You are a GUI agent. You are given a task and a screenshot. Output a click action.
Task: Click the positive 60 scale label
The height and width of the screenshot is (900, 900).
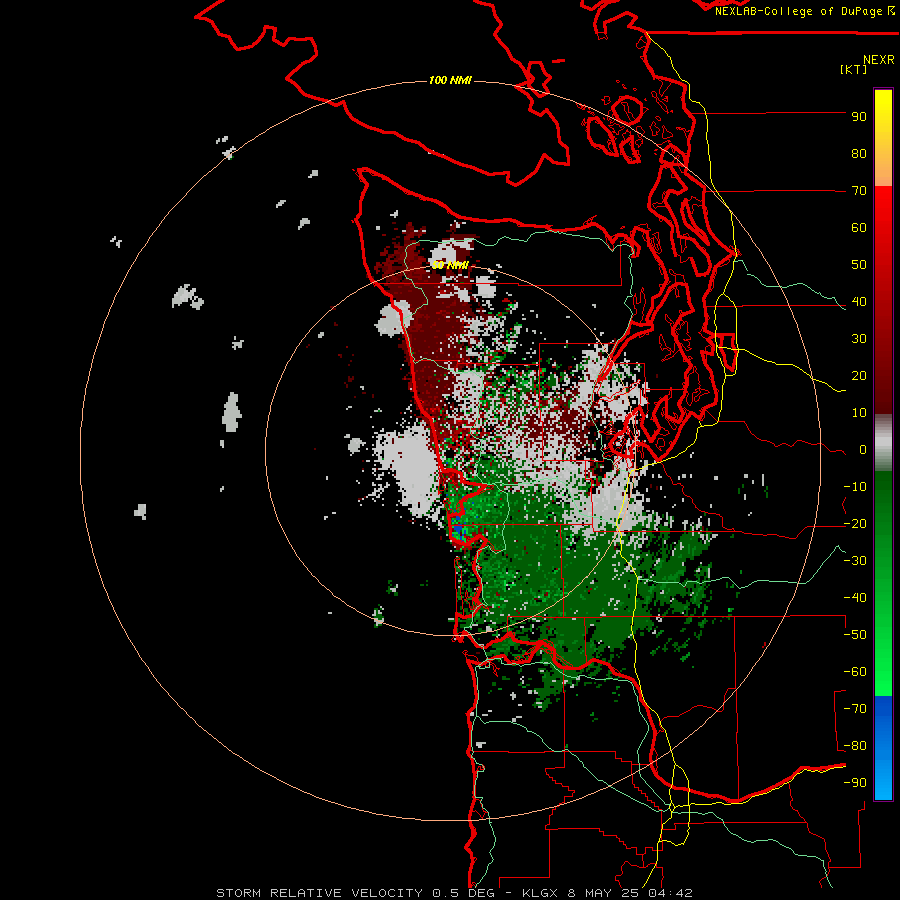point(859,228)
